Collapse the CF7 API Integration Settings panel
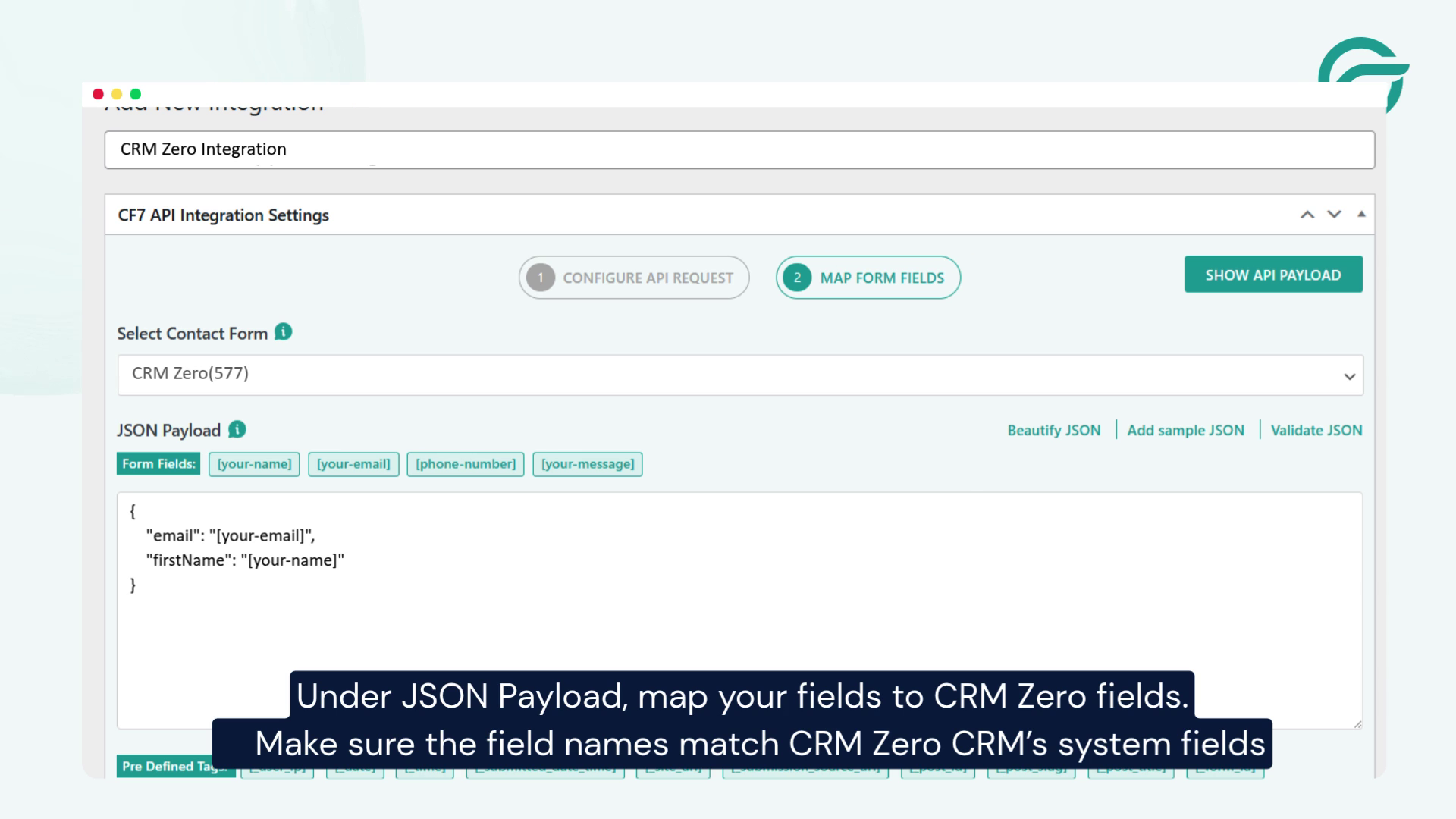 pyautogui.click(x=1361, y=215)
